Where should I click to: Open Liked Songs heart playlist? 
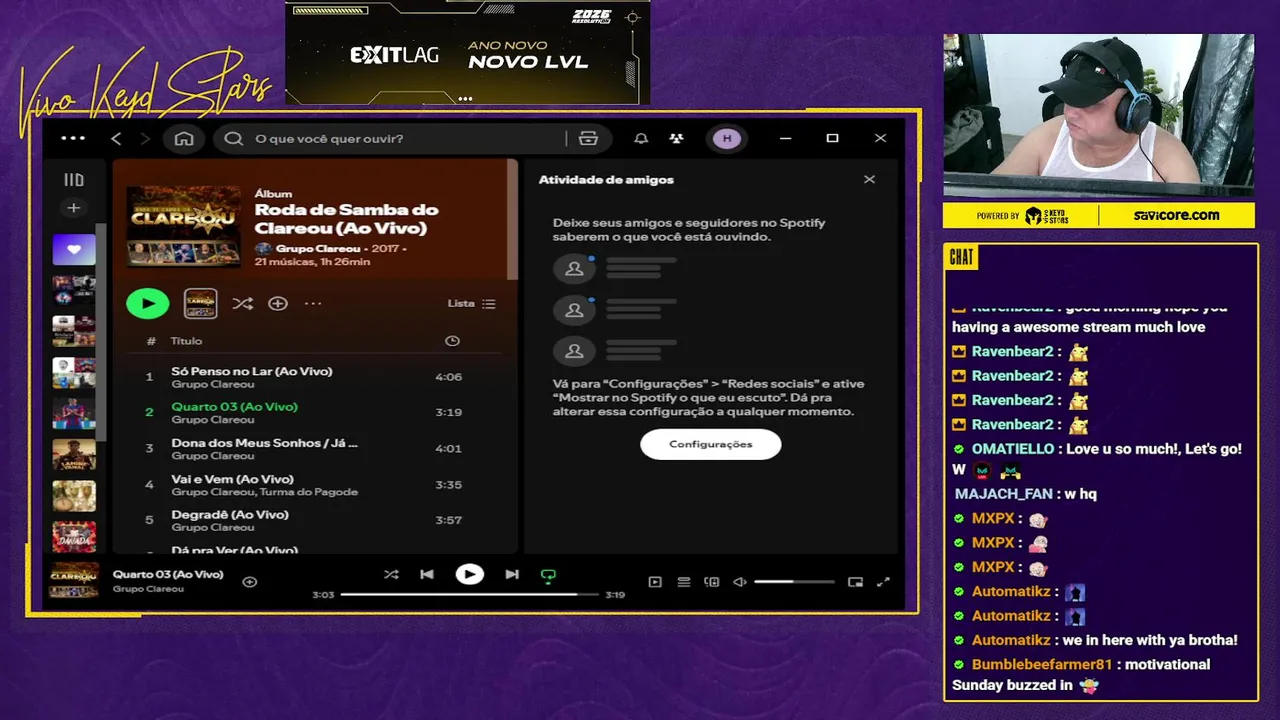(x=74, y=249)
